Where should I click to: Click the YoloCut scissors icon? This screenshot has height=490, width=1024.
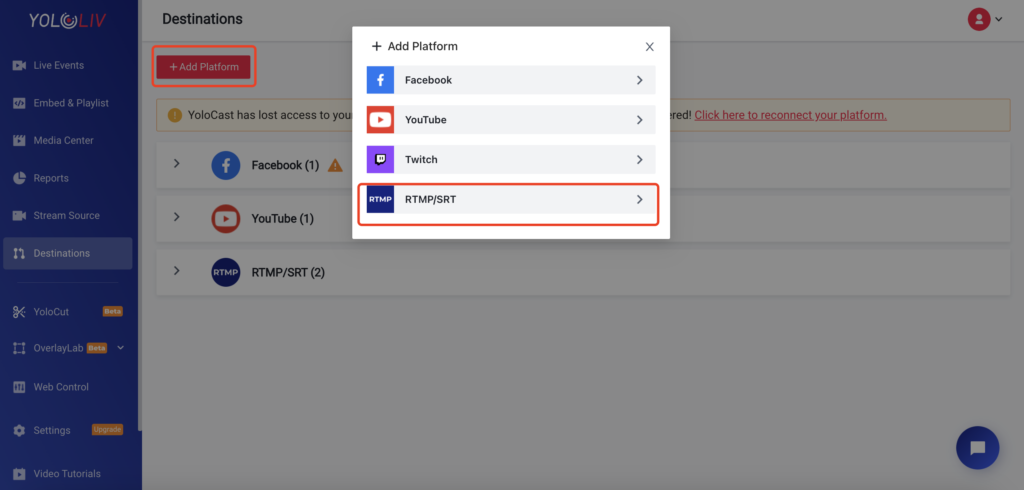tap(19, 312)
